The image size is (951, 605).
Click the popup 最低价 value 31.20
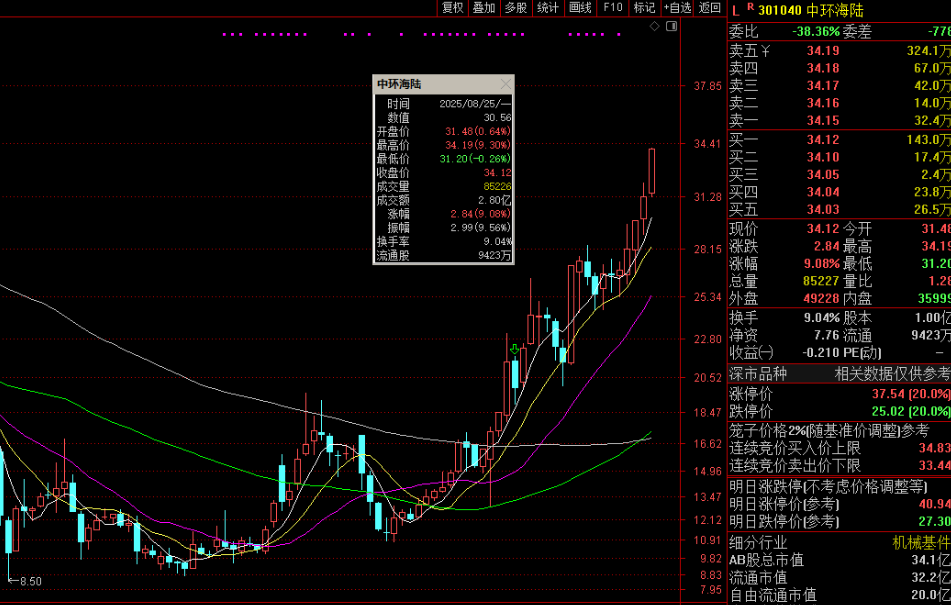click(476, 159)
